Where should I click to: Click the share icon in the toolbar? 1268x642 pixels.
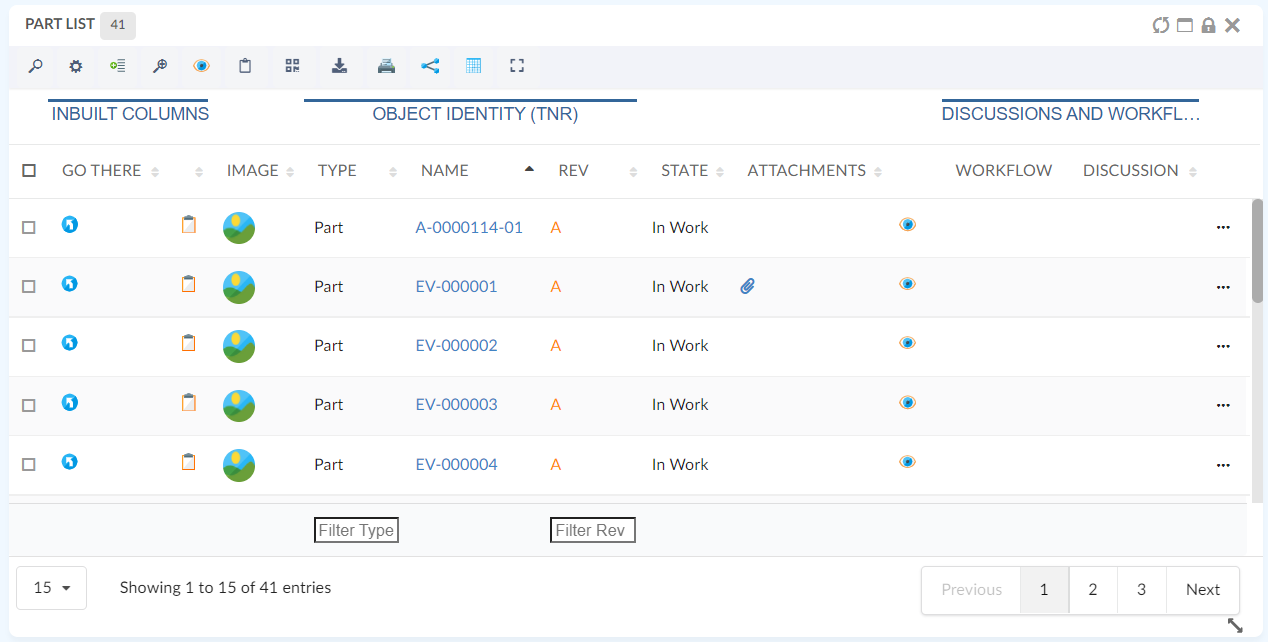point(430,66)
